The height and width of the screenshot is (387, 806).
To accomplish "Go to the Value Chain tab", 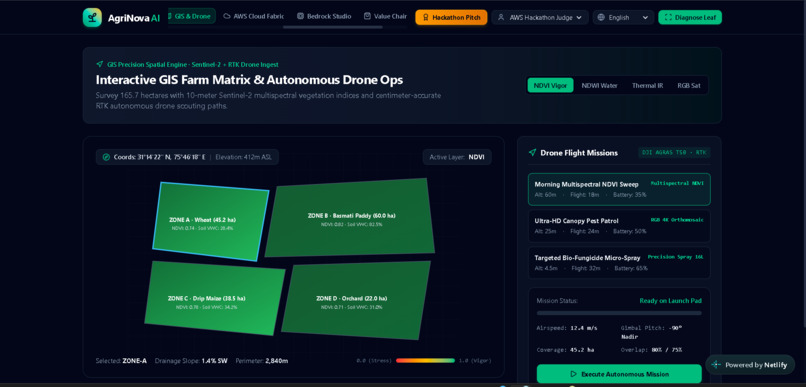I will [385, 16].
